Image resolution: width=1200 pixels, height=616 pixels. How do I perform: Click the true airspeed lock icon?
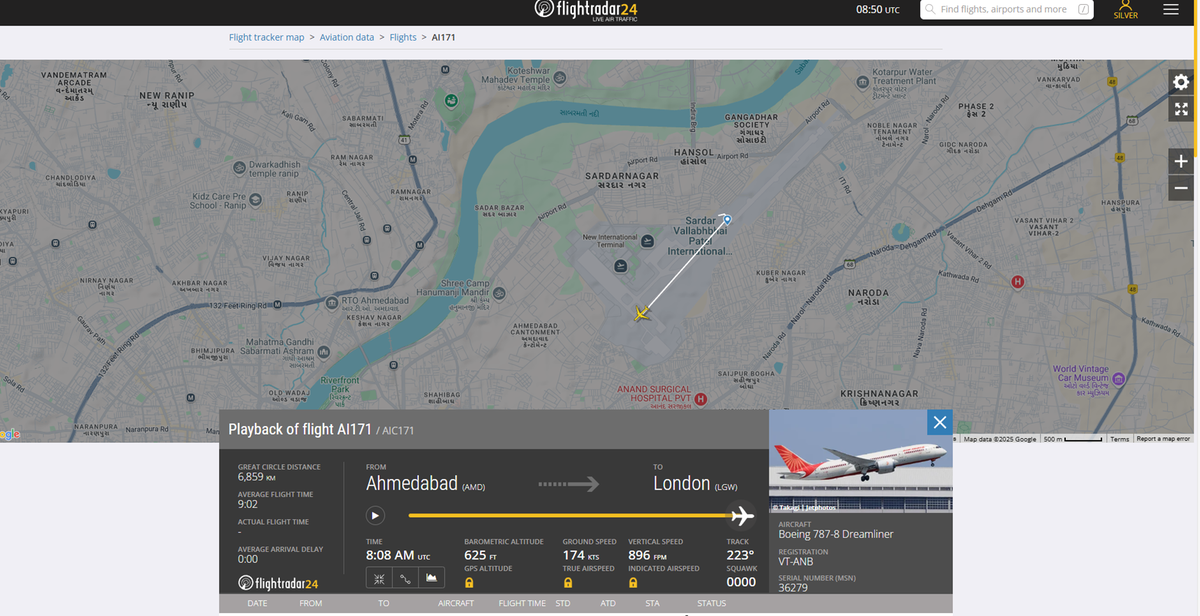[567, 582]
